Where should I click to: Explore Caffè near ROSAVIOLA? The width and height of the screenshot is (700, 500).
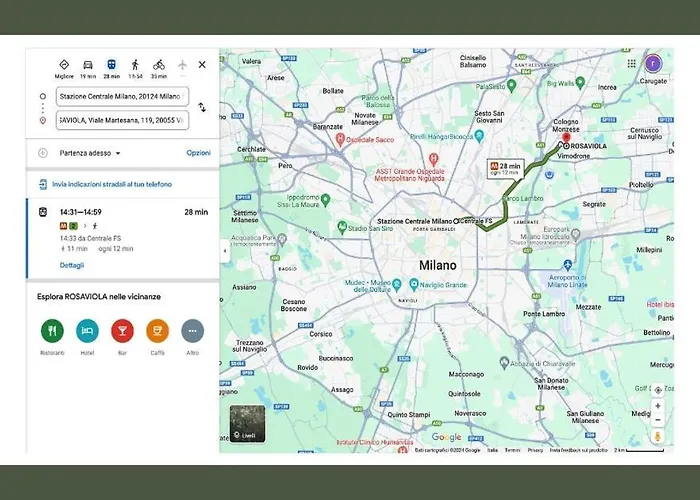[x=158, y=331]
